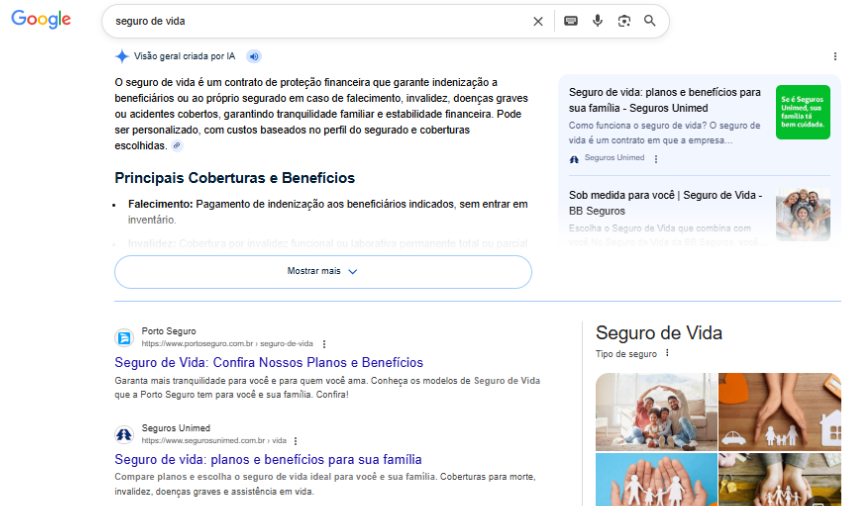The image size is (856, 527).
Task: Open 'Seguro de Vida: Confira Nossos Planos' link
Action: tap(268, 363)
